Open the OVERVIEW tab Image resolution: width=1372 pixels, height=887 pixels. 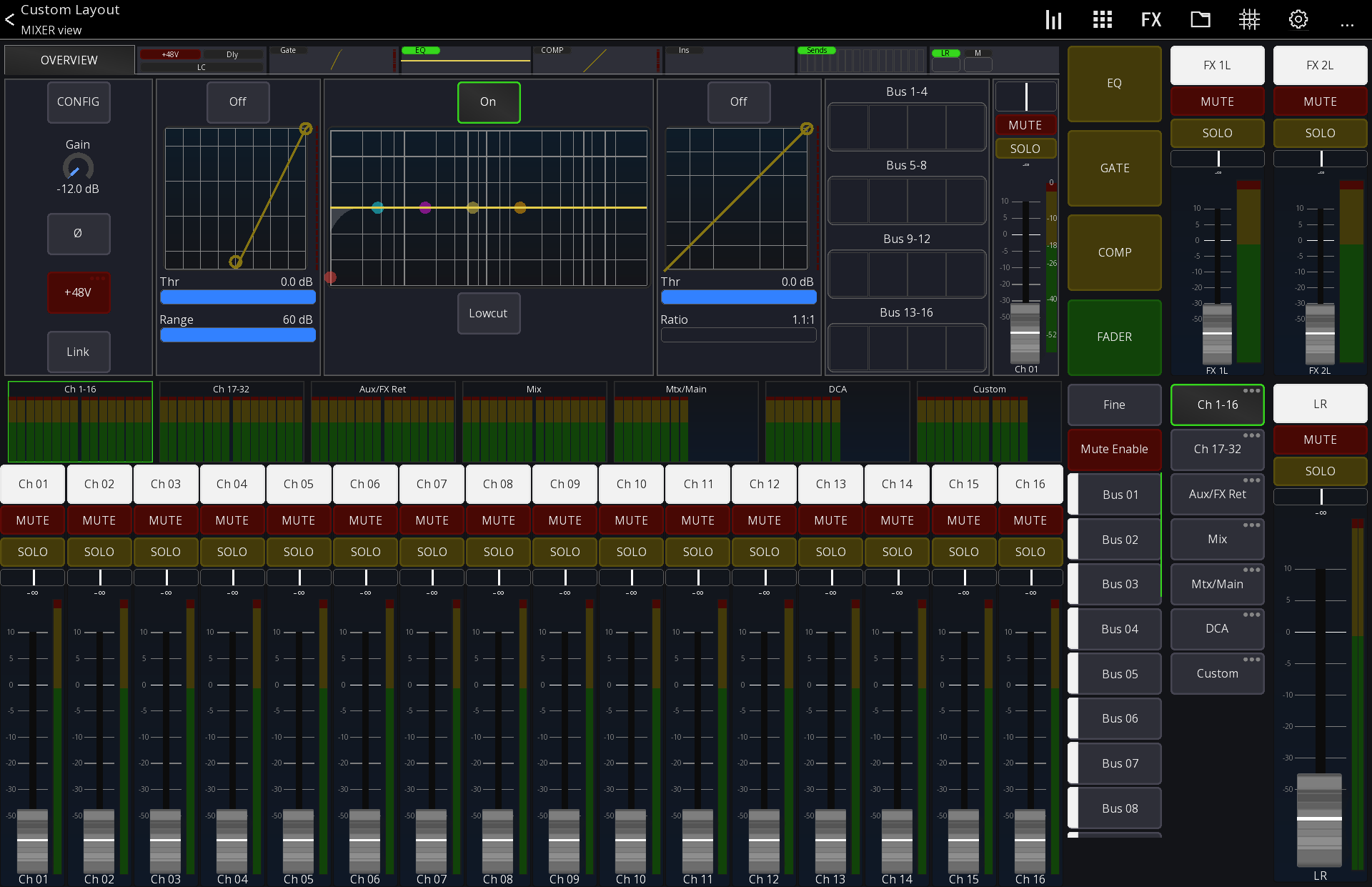click(69, 60)
